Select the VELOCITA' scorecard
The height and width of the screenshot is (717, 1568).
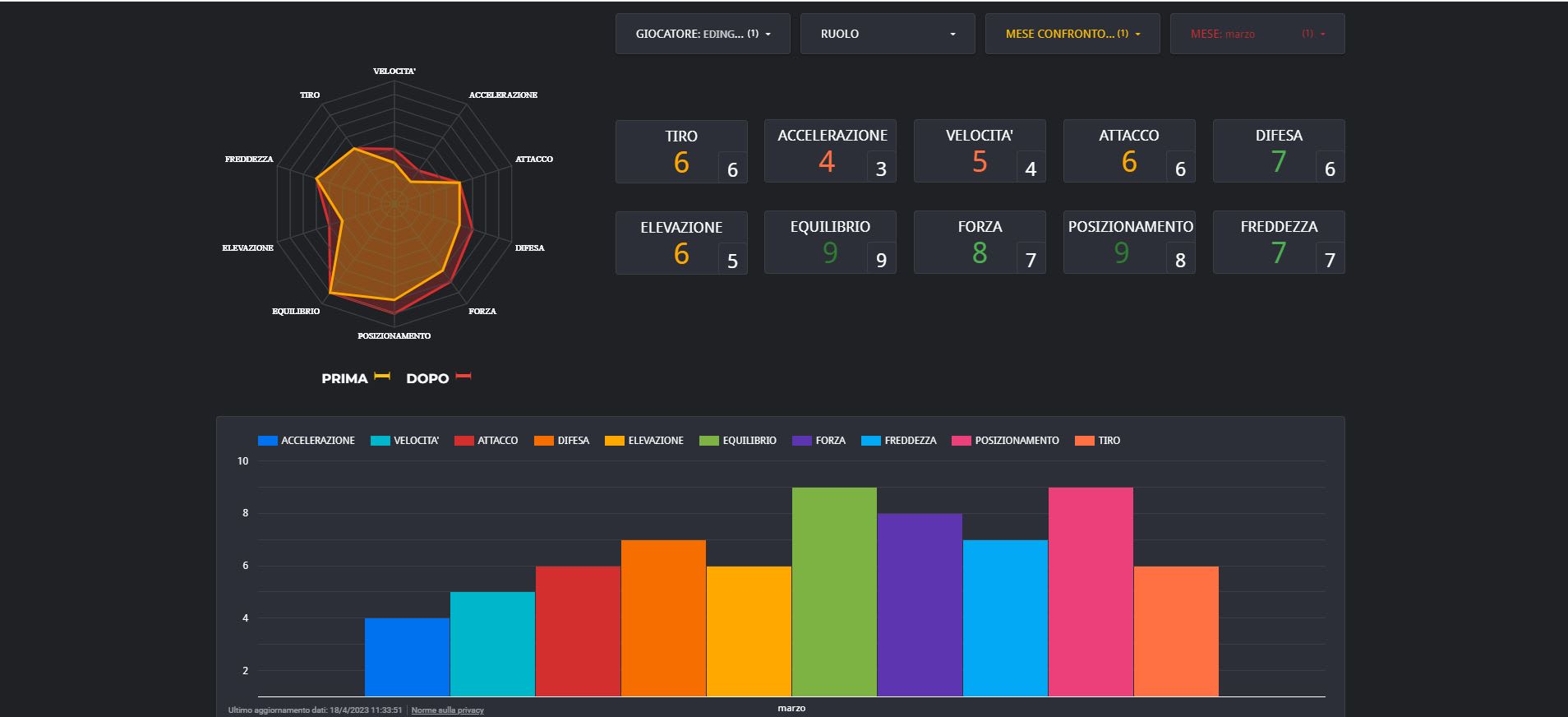click(x=980, y=150)
